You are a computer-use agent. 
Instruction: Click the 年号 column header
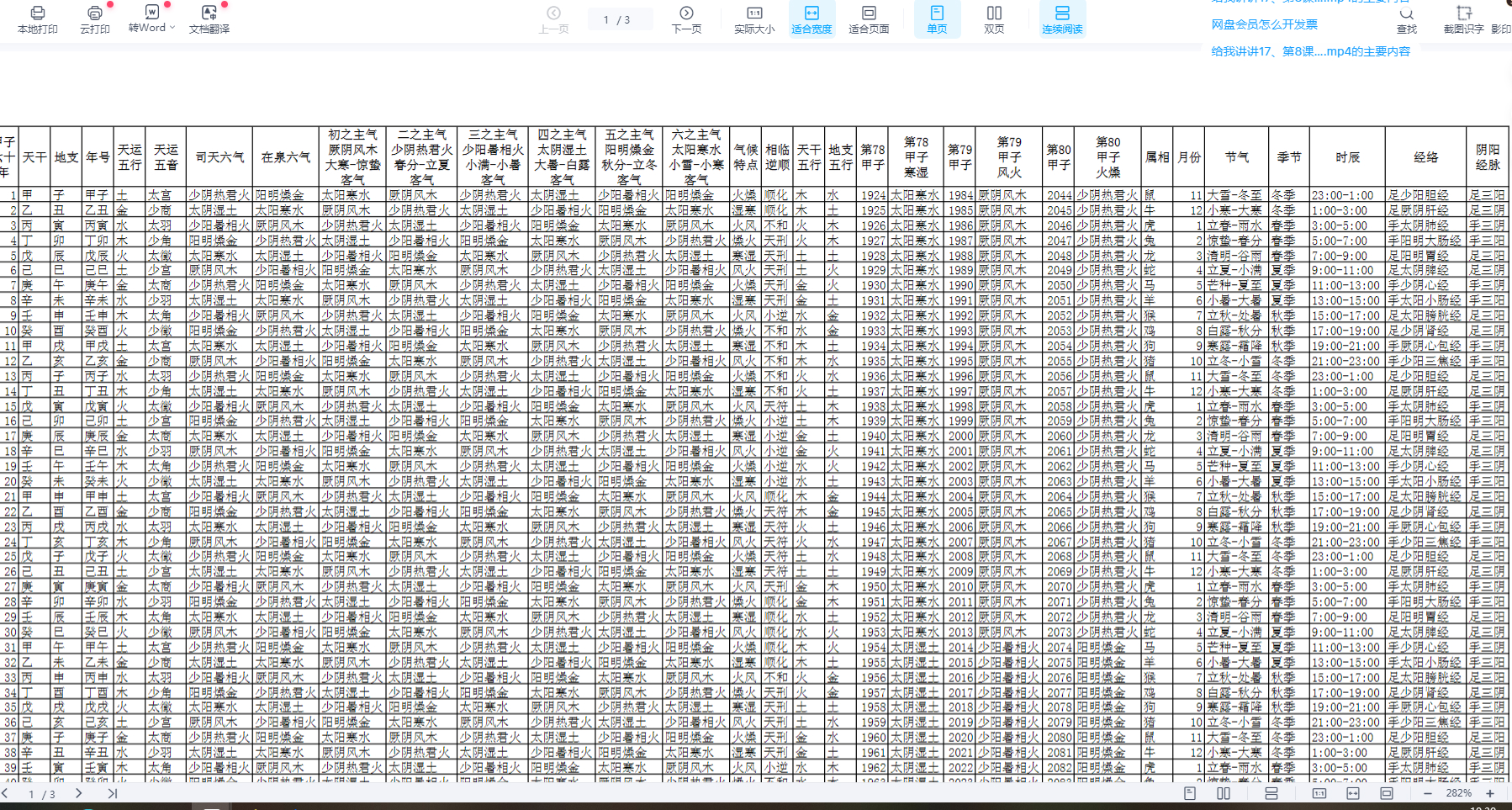pos(98,157)
